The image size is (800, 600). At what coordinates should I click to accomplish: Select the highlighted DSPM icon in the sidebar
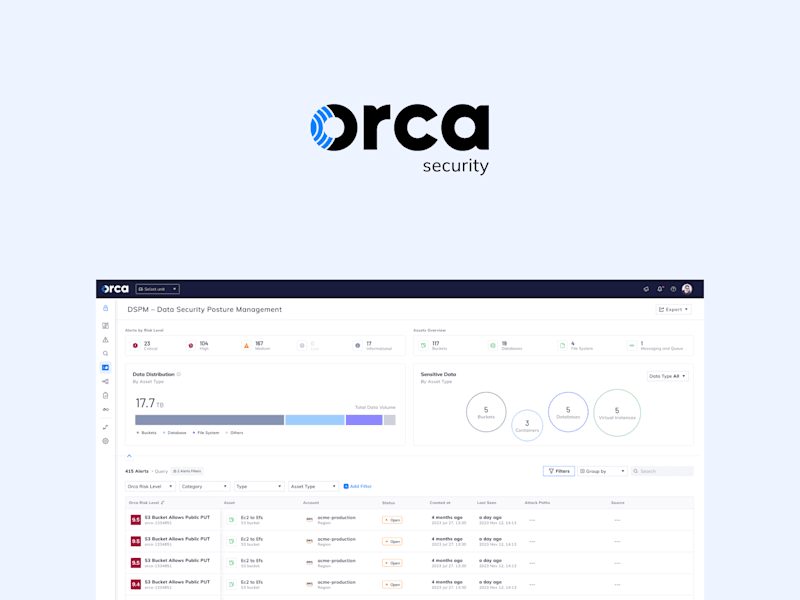[106, 367]
